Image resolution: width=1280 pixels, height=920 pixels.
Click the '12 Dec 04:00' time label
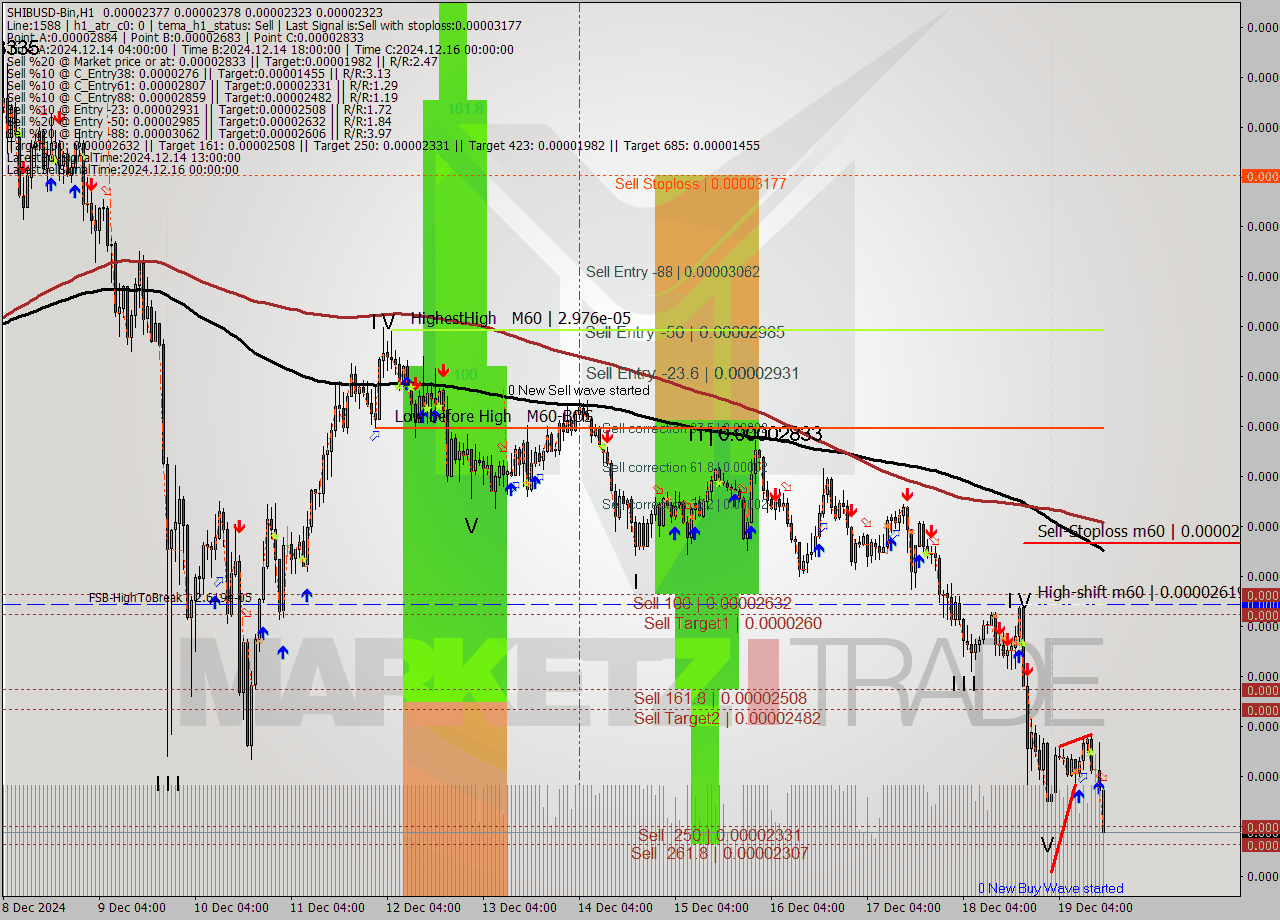[x=423, y=908]
